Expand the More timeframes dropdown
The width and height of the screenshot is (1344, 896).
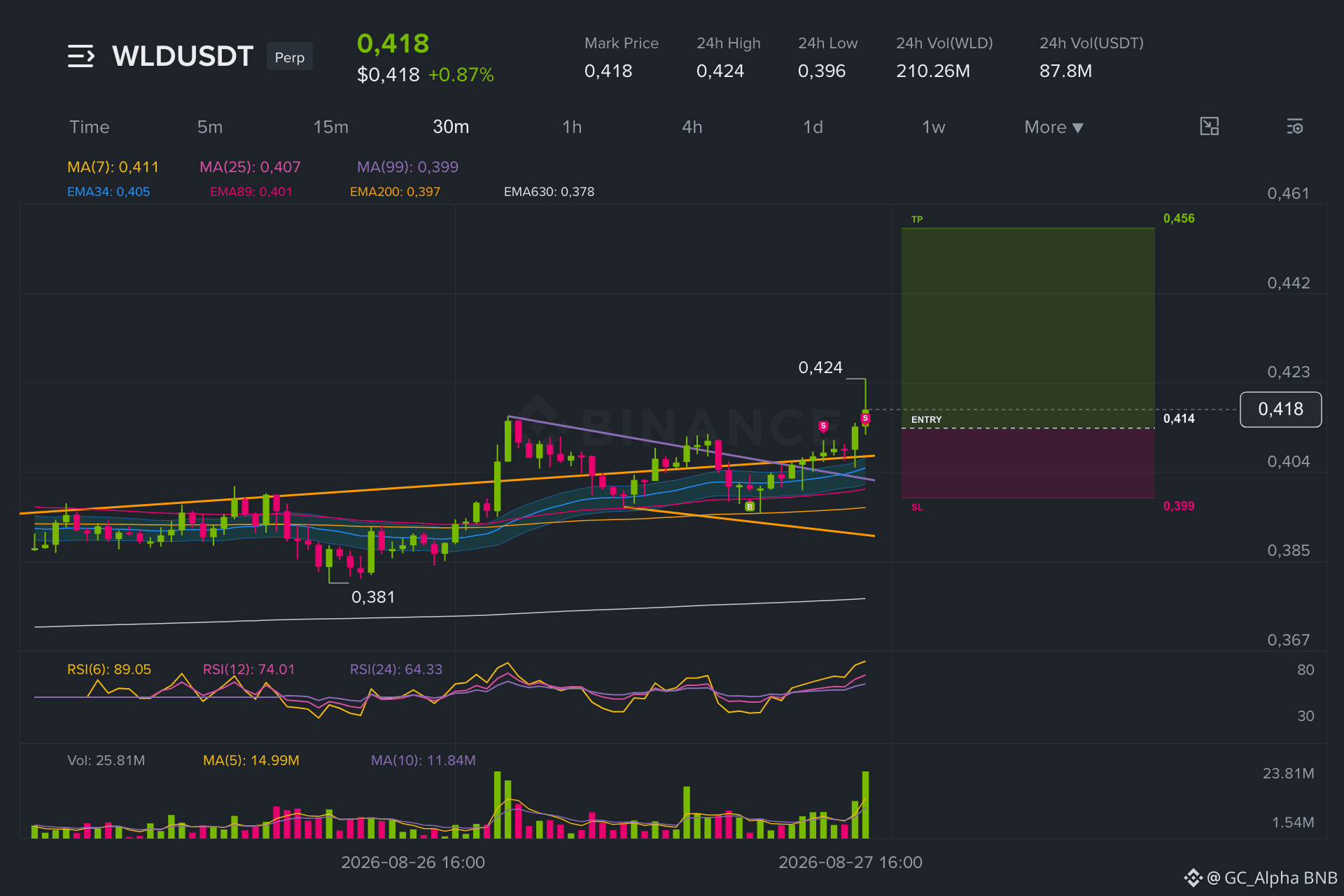(1053, 127)
